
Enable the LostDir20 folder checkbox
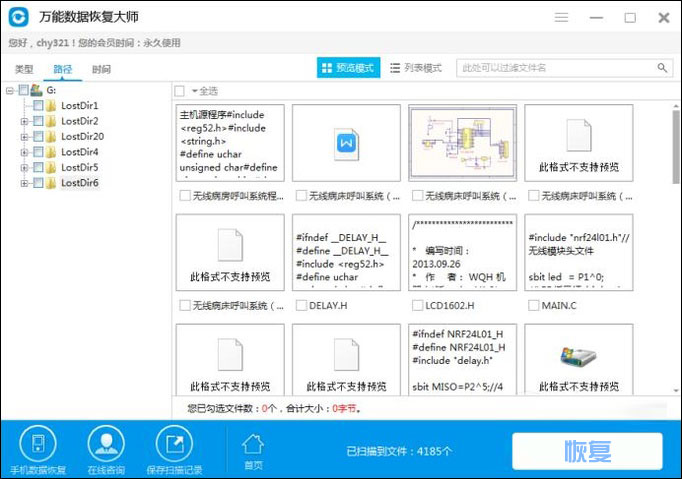(x=38, y=136)
